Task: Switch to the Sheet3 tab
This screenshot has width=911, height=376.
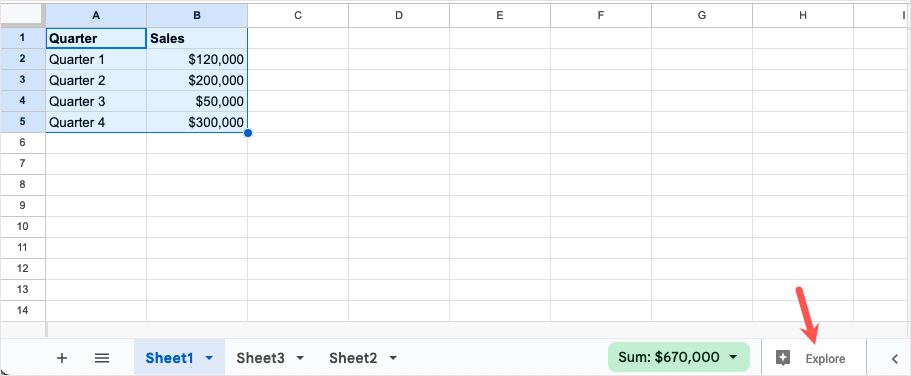Action: click(260, 358)
